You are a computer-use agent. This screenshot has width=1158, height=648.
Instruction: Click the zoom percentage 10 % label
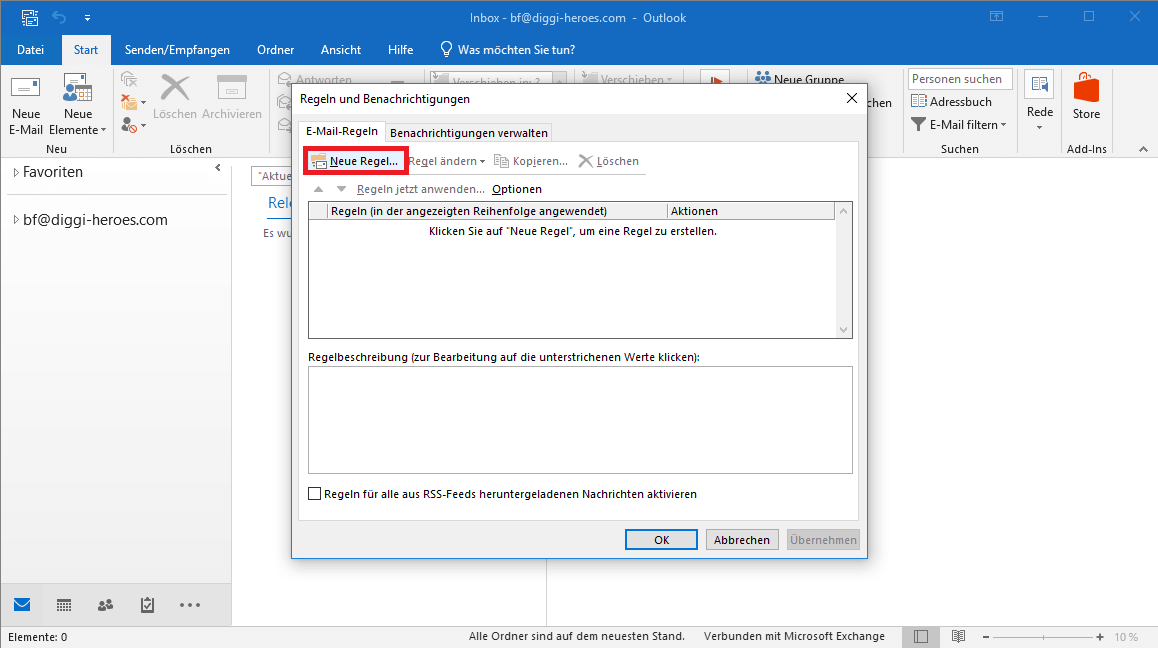pyautogui.click(x=1126, y=637)
